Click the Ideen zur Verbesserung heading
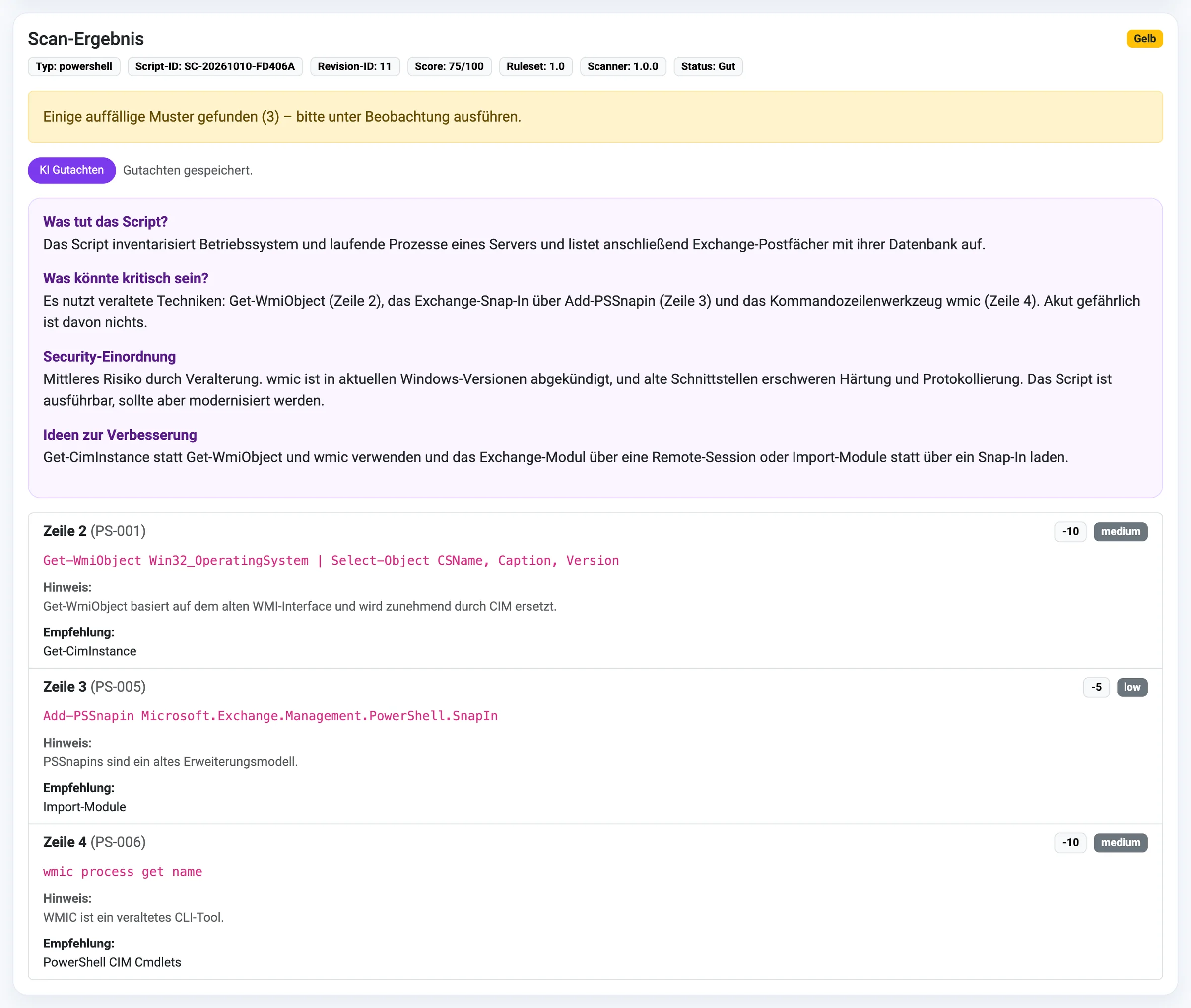 tap(120, 435)
